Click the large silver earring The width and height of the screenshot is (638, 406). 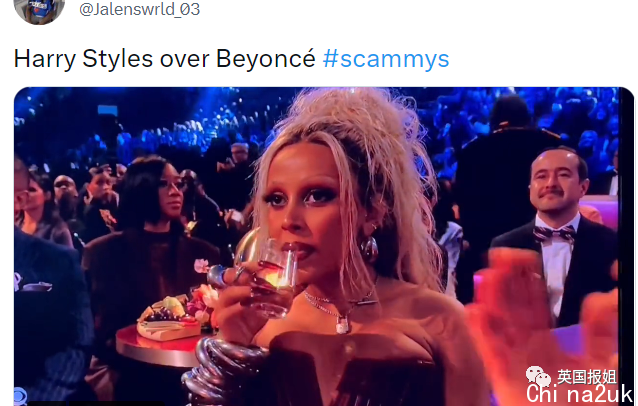pos(369,249)
